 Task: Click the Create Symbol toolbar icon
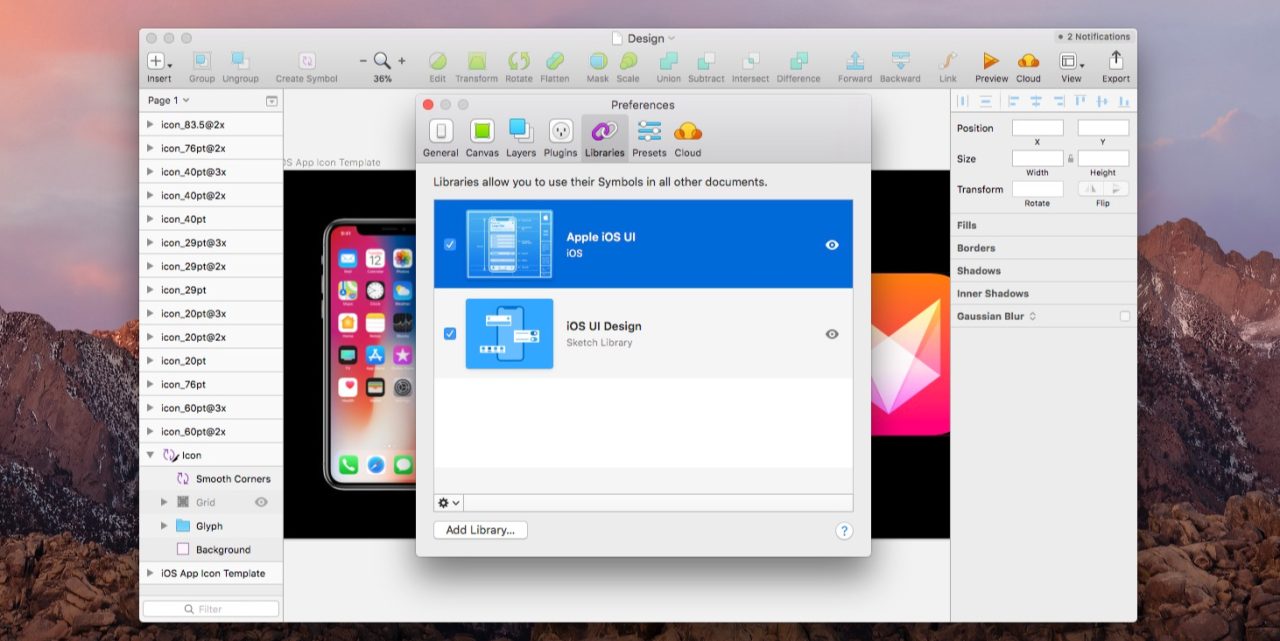[307, 62]
